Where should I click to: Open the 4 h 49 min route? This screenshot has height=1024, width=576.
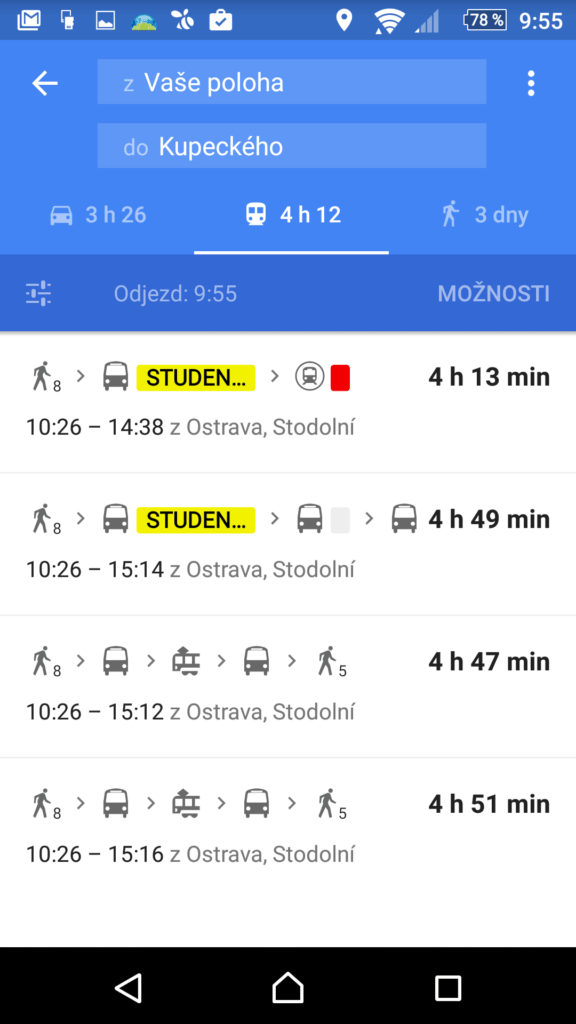288,544
